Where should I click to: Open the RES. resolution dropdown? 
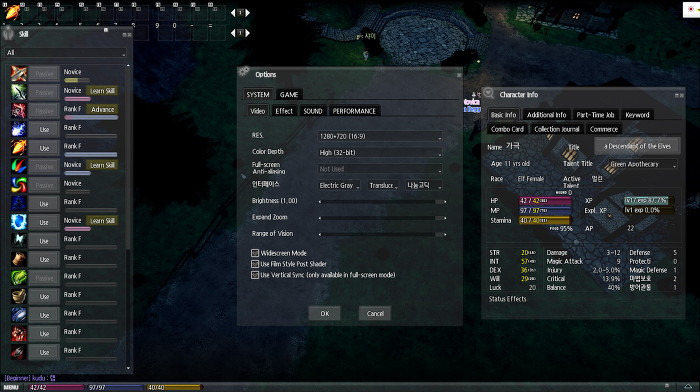click(x=380, y=136)
